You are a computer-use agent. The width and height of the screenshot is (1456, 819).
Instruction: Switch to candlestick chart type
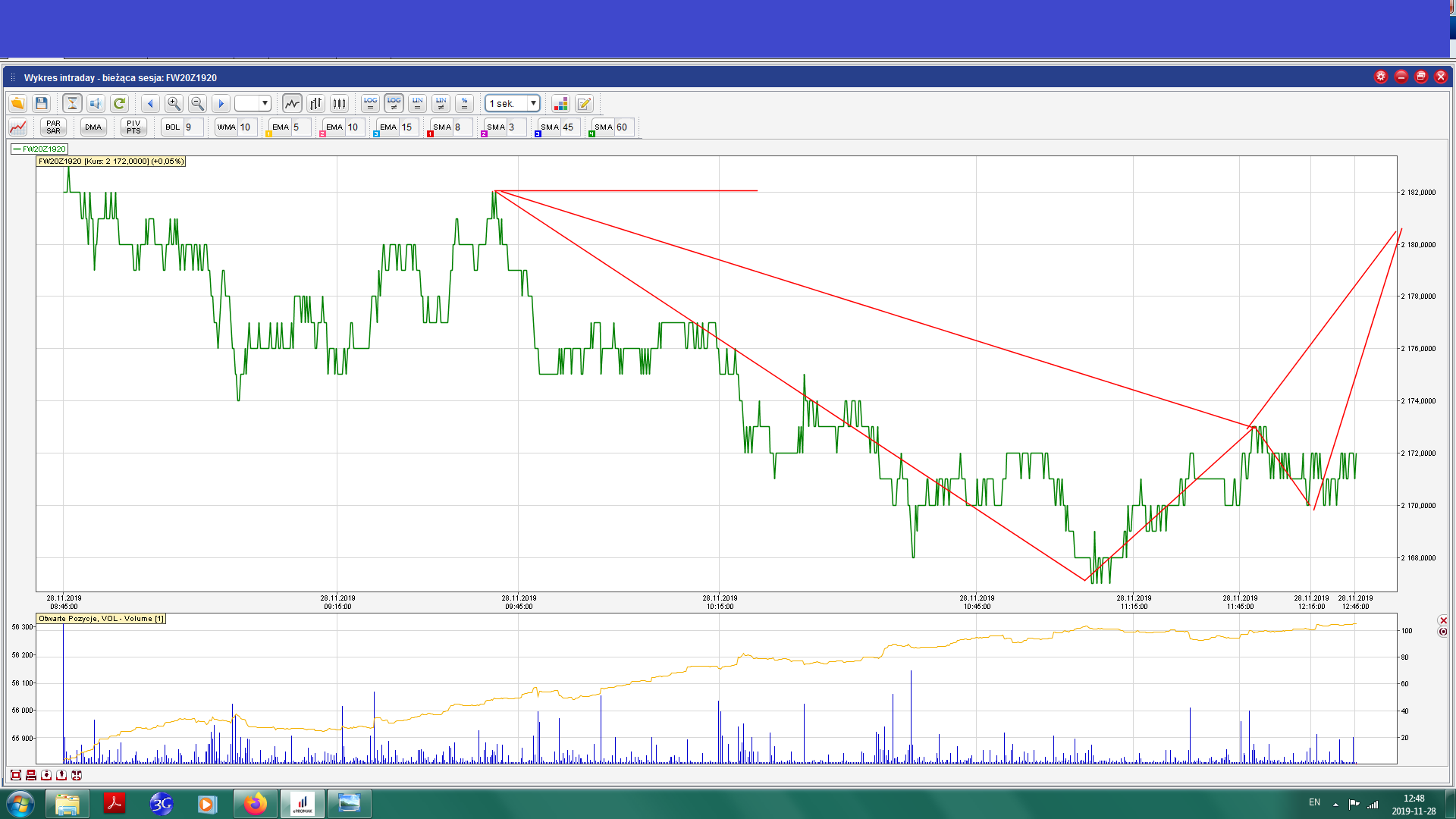pos(339,103)
